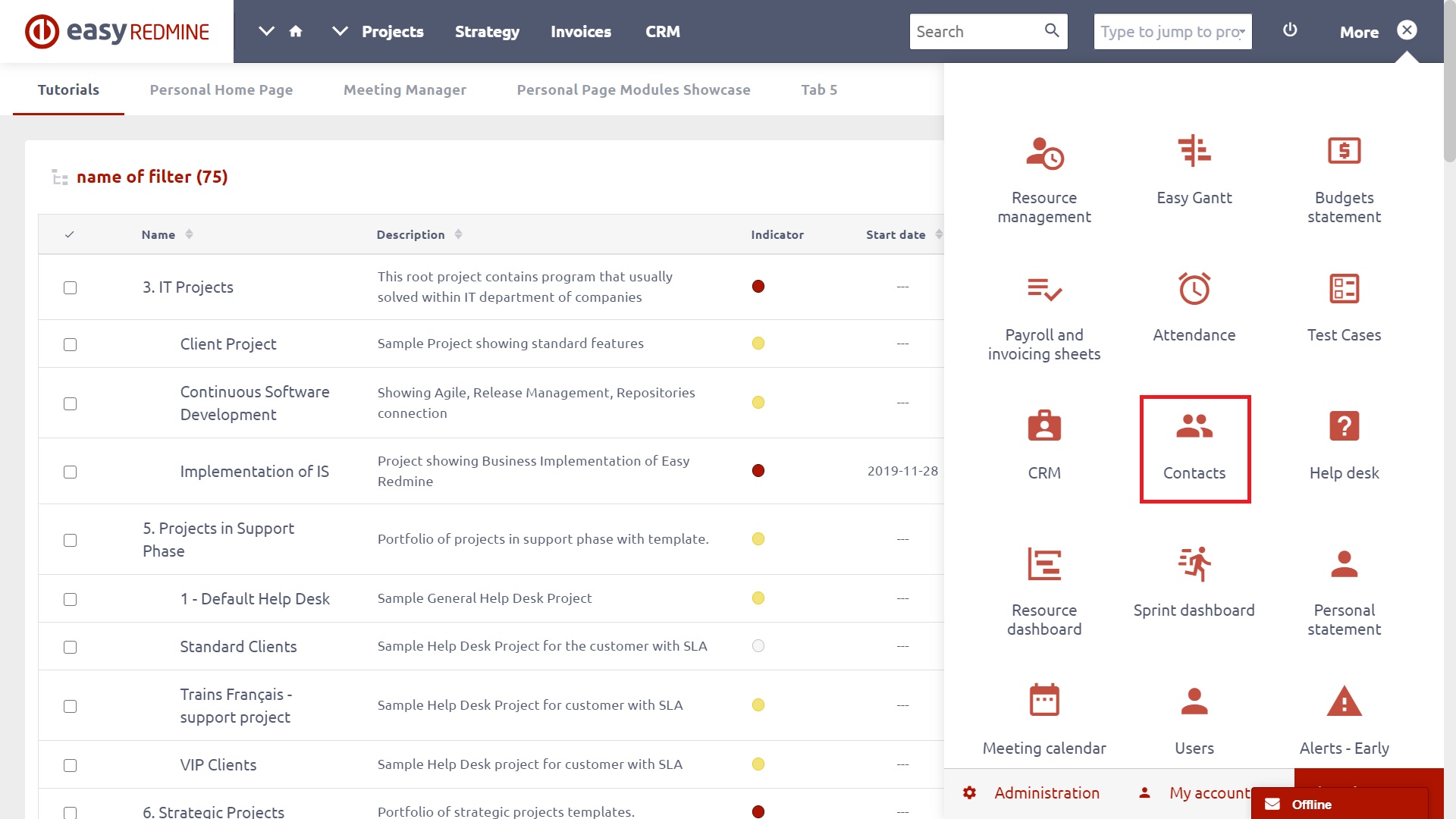Switch to the Meeting Manager tab

[x=404, y=89]
